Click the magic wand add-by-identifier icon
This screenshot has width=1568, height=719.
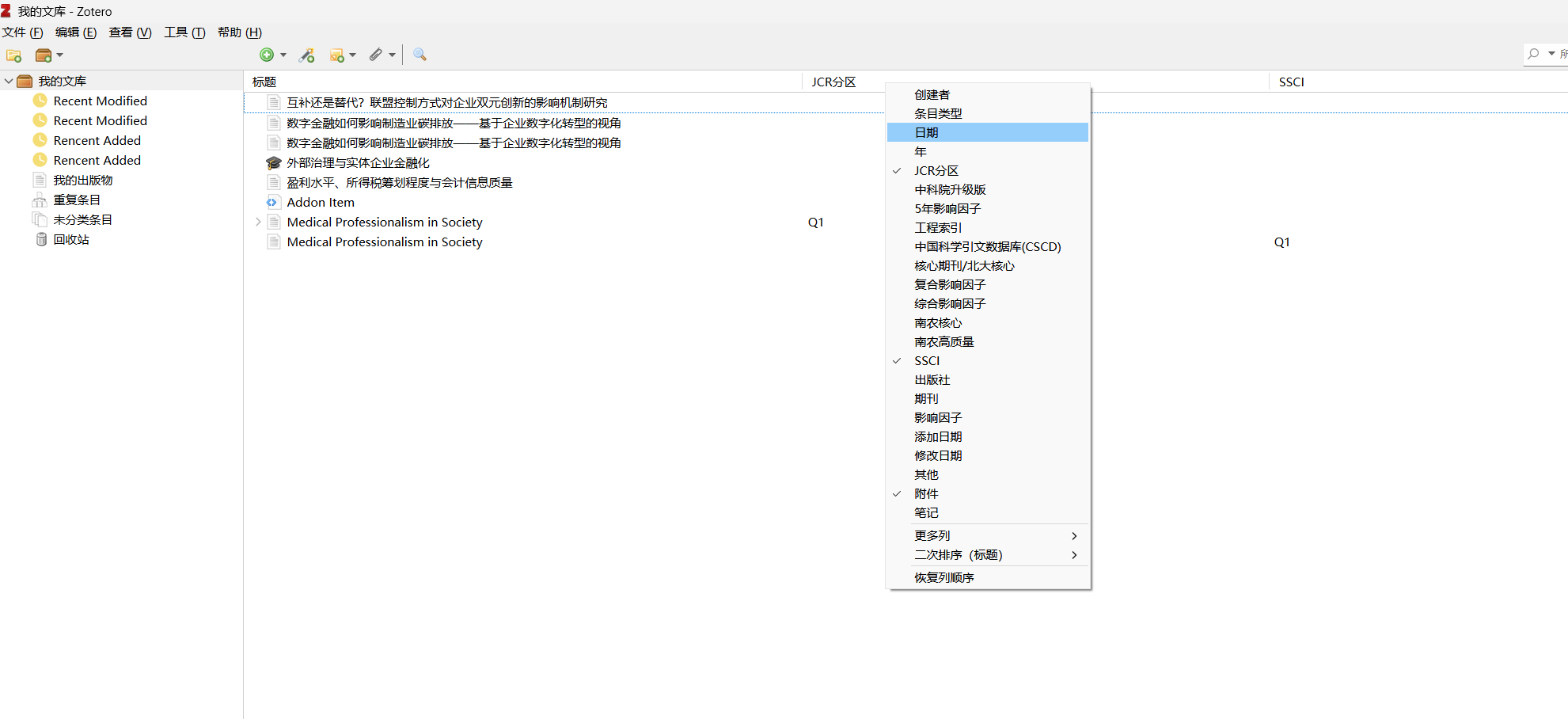point(306,55)
